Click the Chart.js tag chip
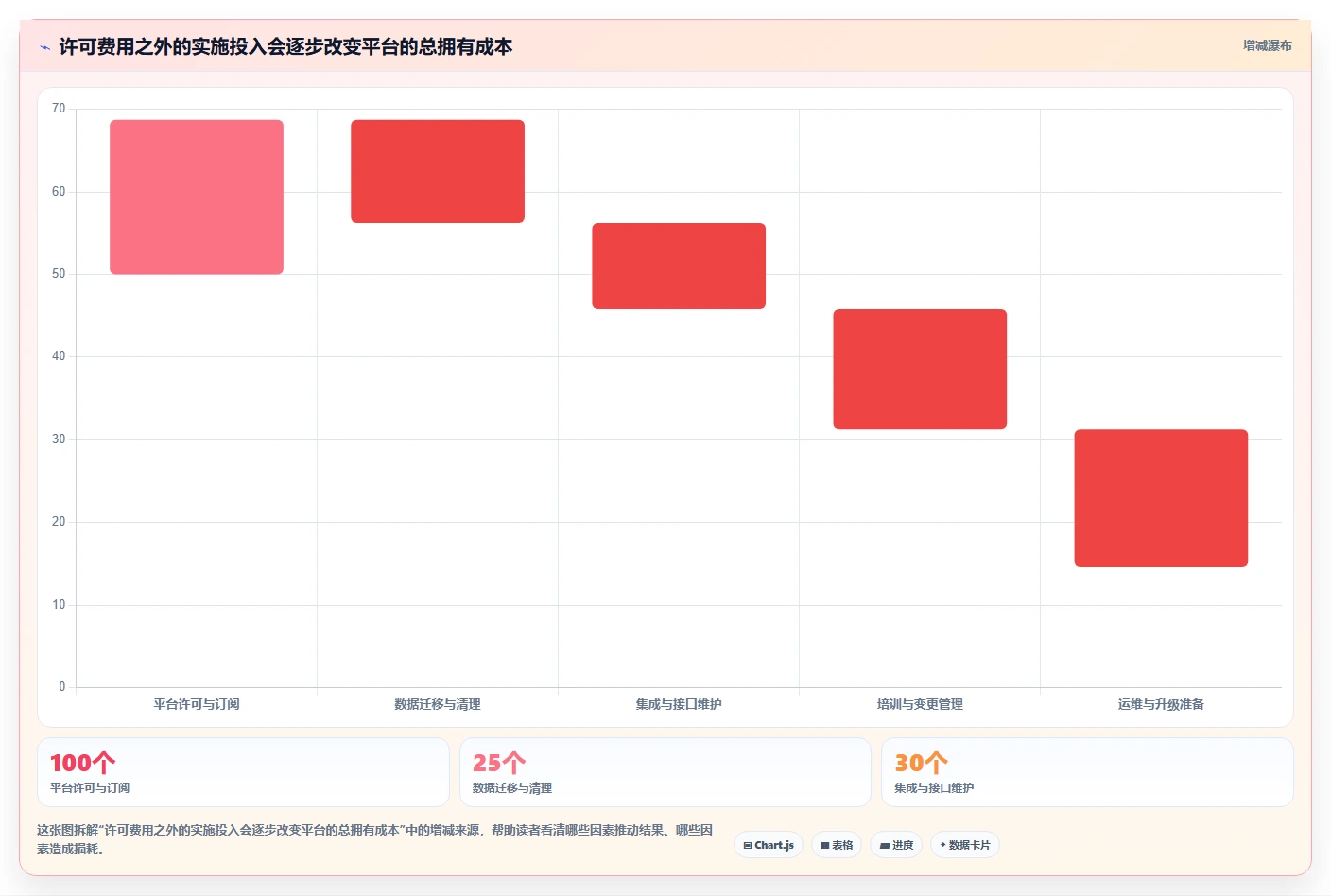Screen dimensions: 1331x896 [769, 845]
